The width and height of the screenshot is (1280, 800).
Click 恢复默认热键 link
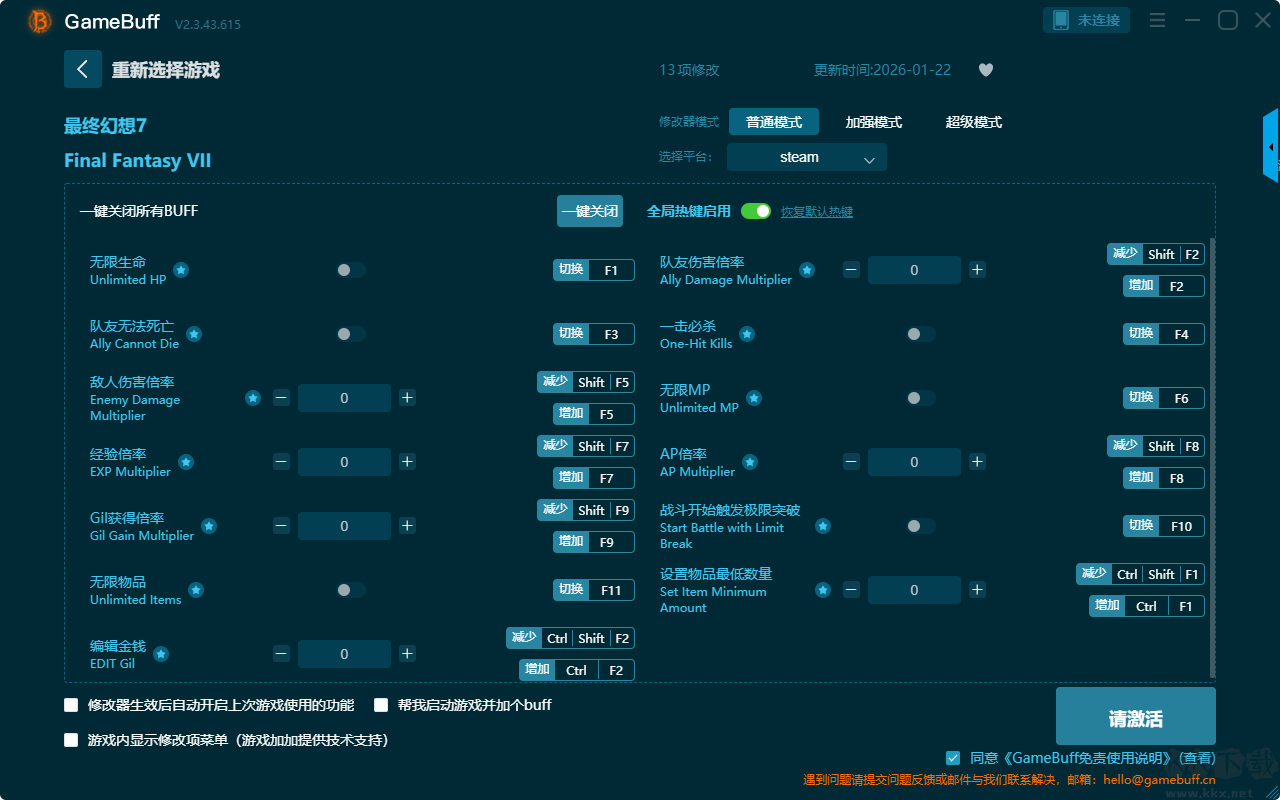[x=817, y=212]
